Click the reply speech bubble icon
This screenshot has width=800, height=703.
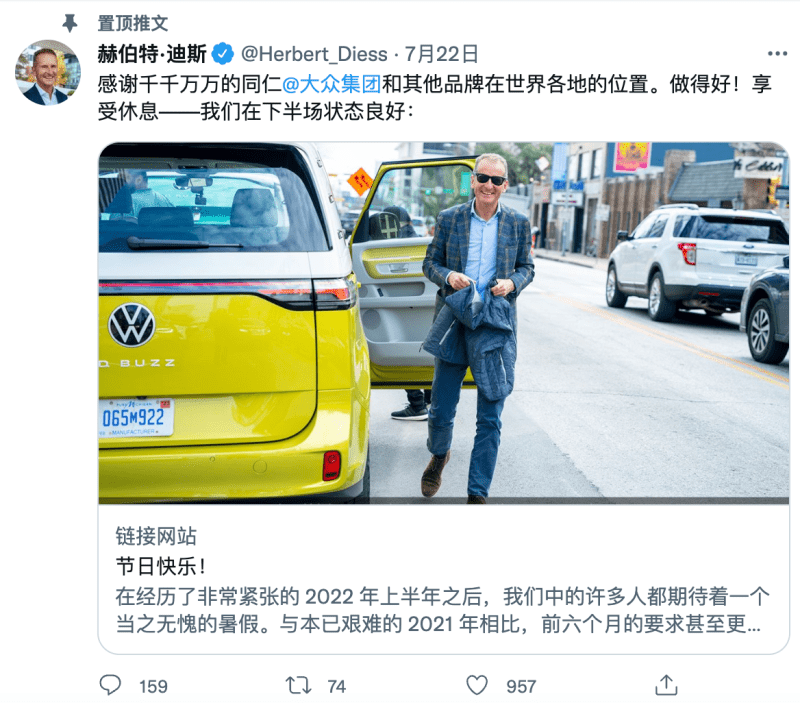pos(110,685)
